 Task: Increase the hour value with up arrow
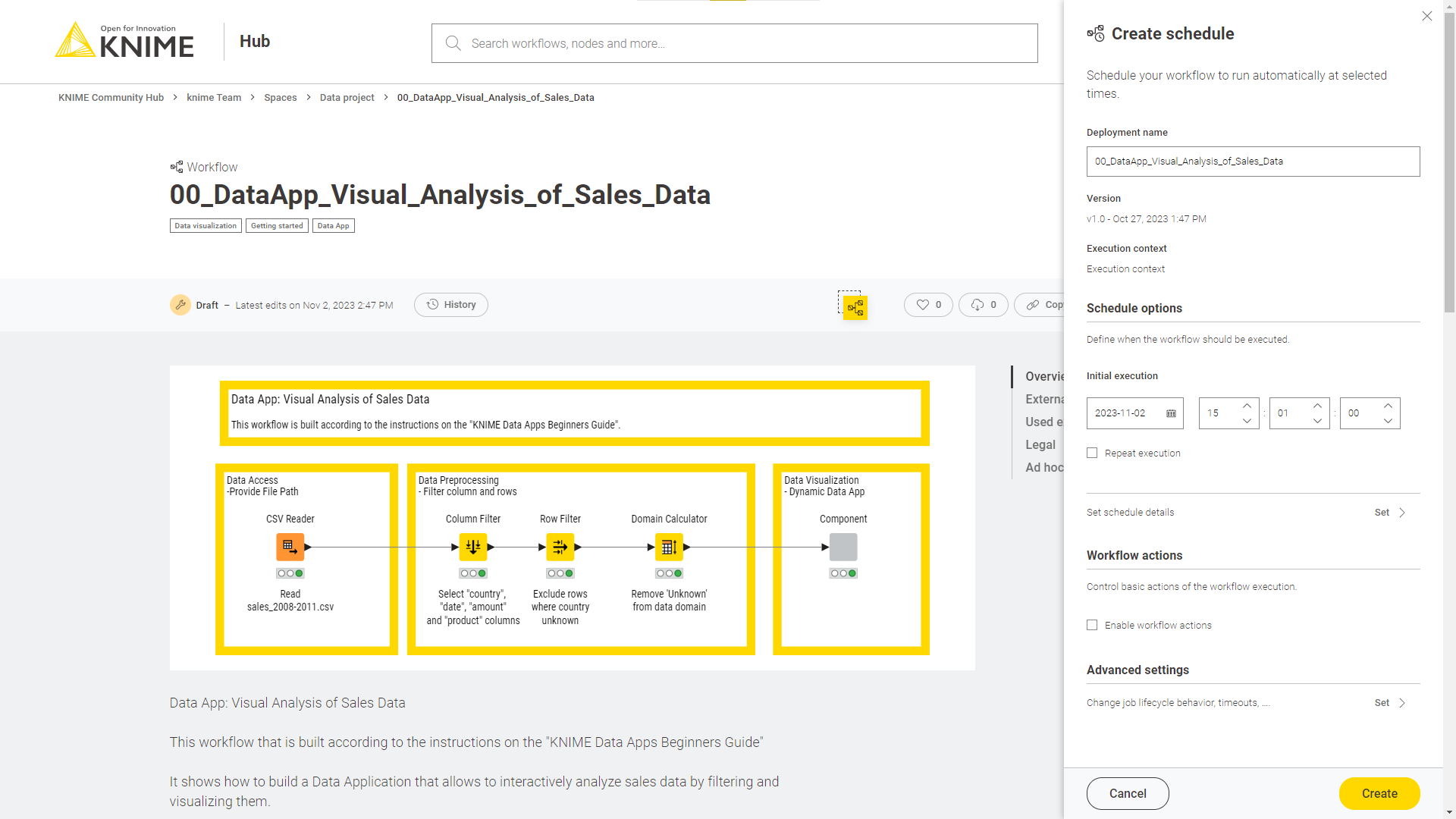click(1247, 406)
